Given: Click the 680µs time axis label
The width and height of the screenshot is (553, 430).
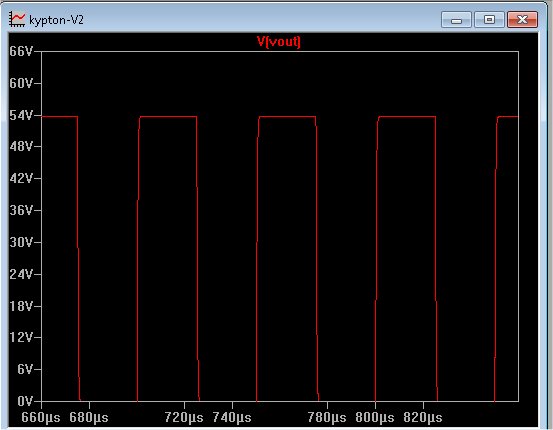Looking at the screenshot, I should tap(89, 418).
